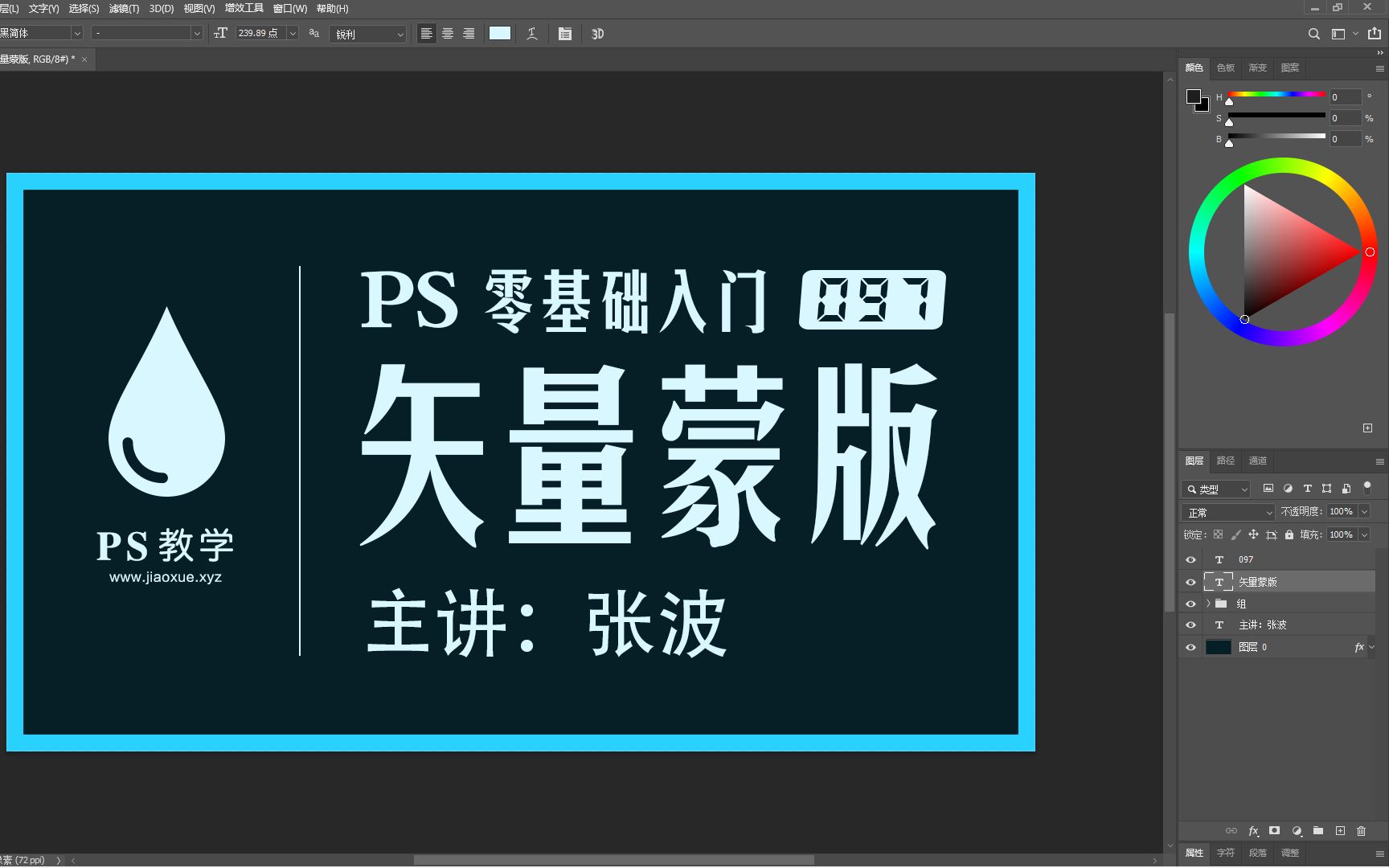Click the Delete layer trash icon

point(1361,831)
